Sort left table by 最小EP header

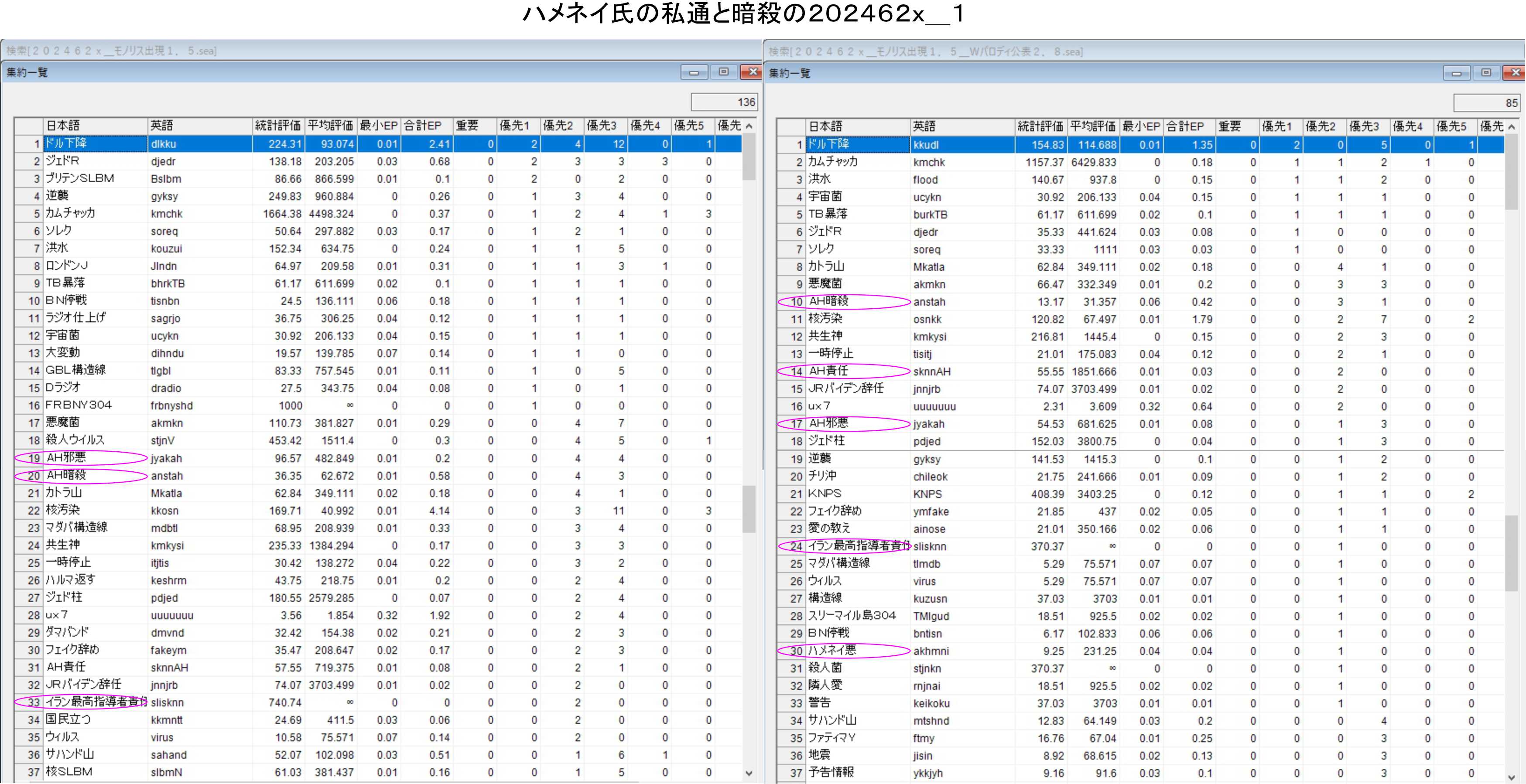[x=379, y=126]
